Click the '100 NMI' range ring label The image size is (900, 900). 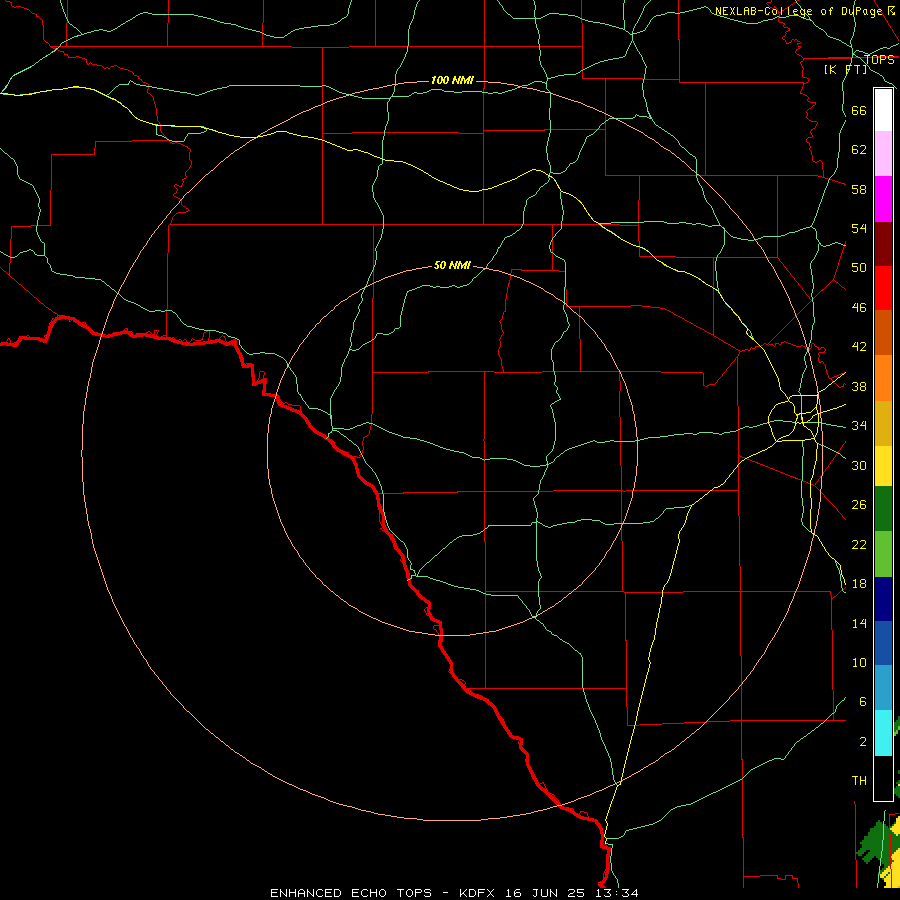coord(452,80)
